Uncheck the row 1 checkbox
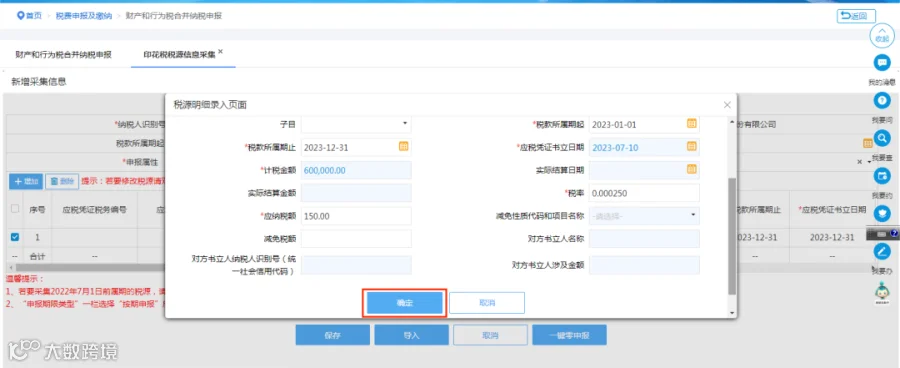 [x=15, y=237]
